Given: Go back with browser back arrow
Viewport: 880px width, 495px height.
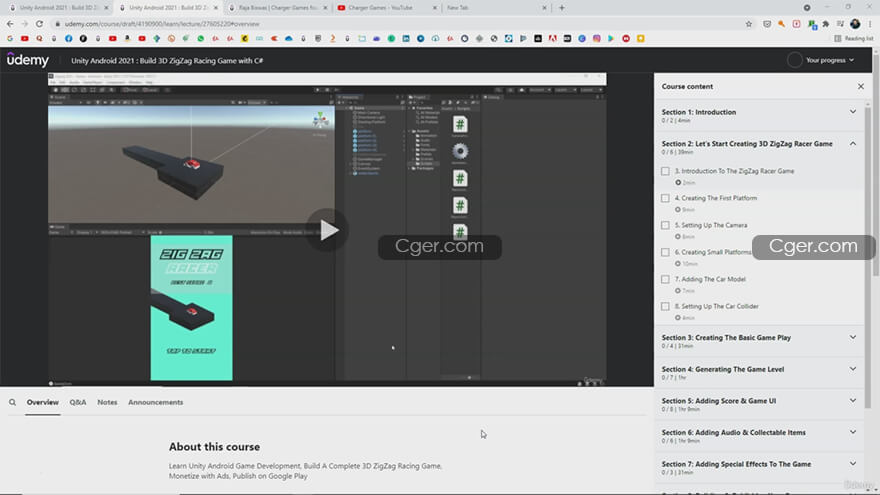Looking at the screenshot, I should pos(10,24).
